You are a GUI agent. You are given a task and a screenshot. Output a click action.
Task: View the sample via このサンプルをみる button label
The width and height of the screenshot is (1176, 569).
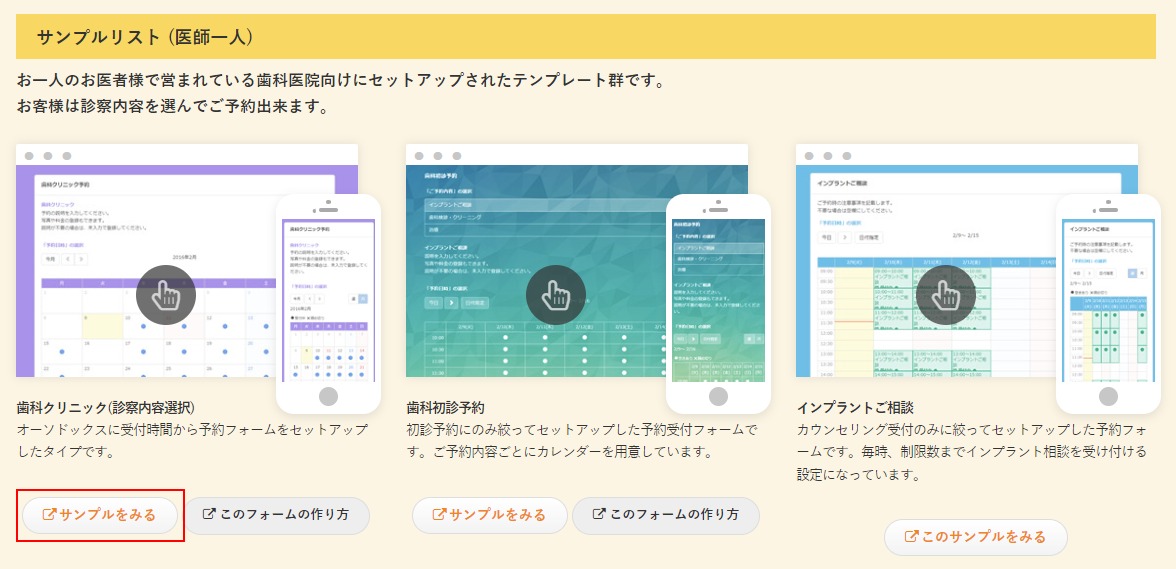[x=983, y=537]
